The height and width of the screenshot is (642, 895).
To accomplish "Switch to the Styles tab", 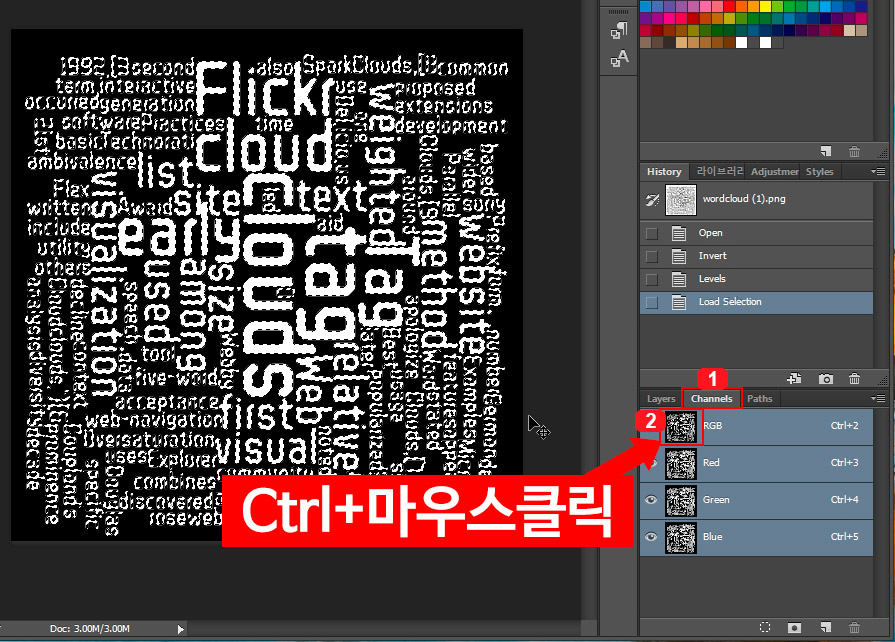I will (819, 171).
